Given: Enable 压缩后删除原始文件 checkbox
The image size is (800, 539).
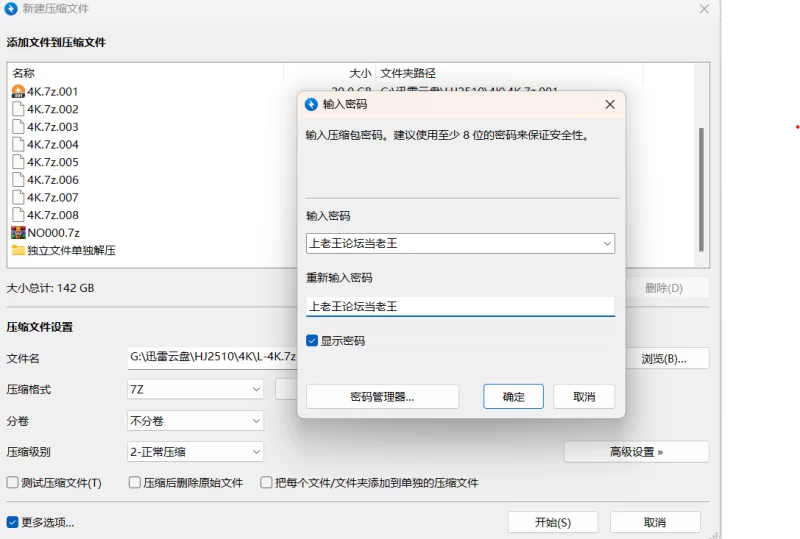Looking at the screenshot, I should [135, 482].
